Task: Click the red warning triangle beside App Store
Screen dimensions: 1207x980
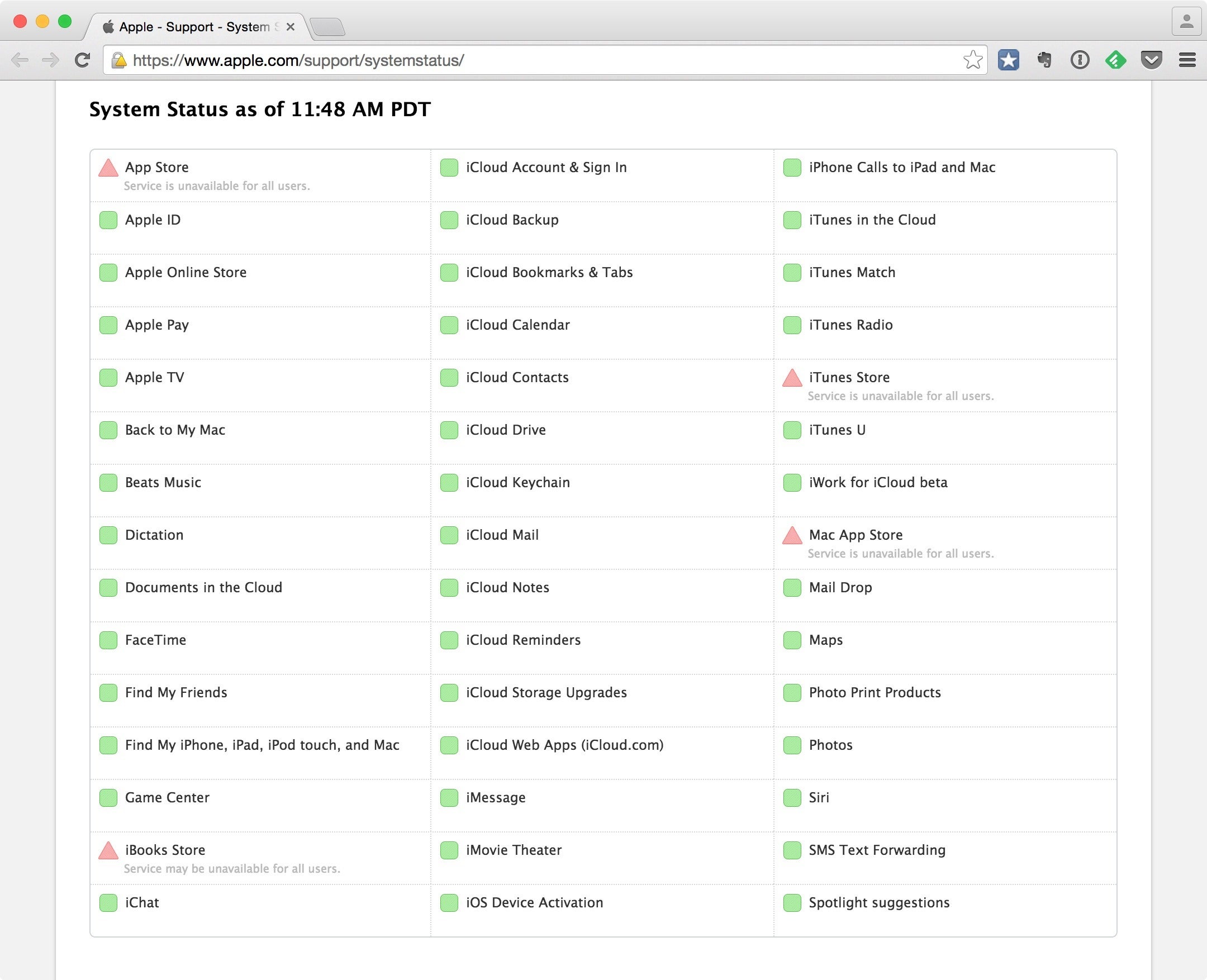Action: click(108, 168)
